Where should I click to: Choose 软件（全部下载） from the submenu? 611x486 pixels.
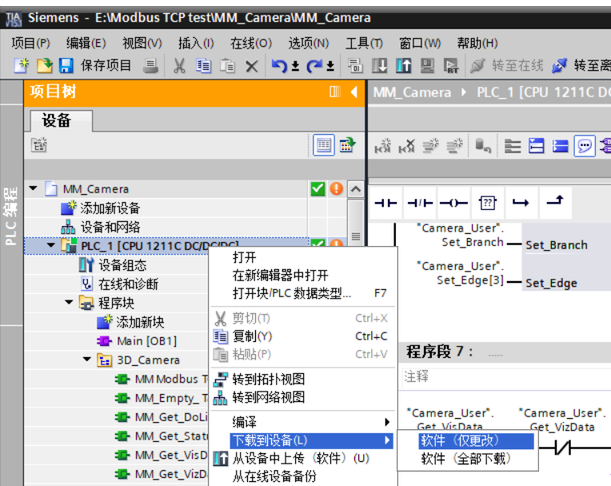pos(465,460)
